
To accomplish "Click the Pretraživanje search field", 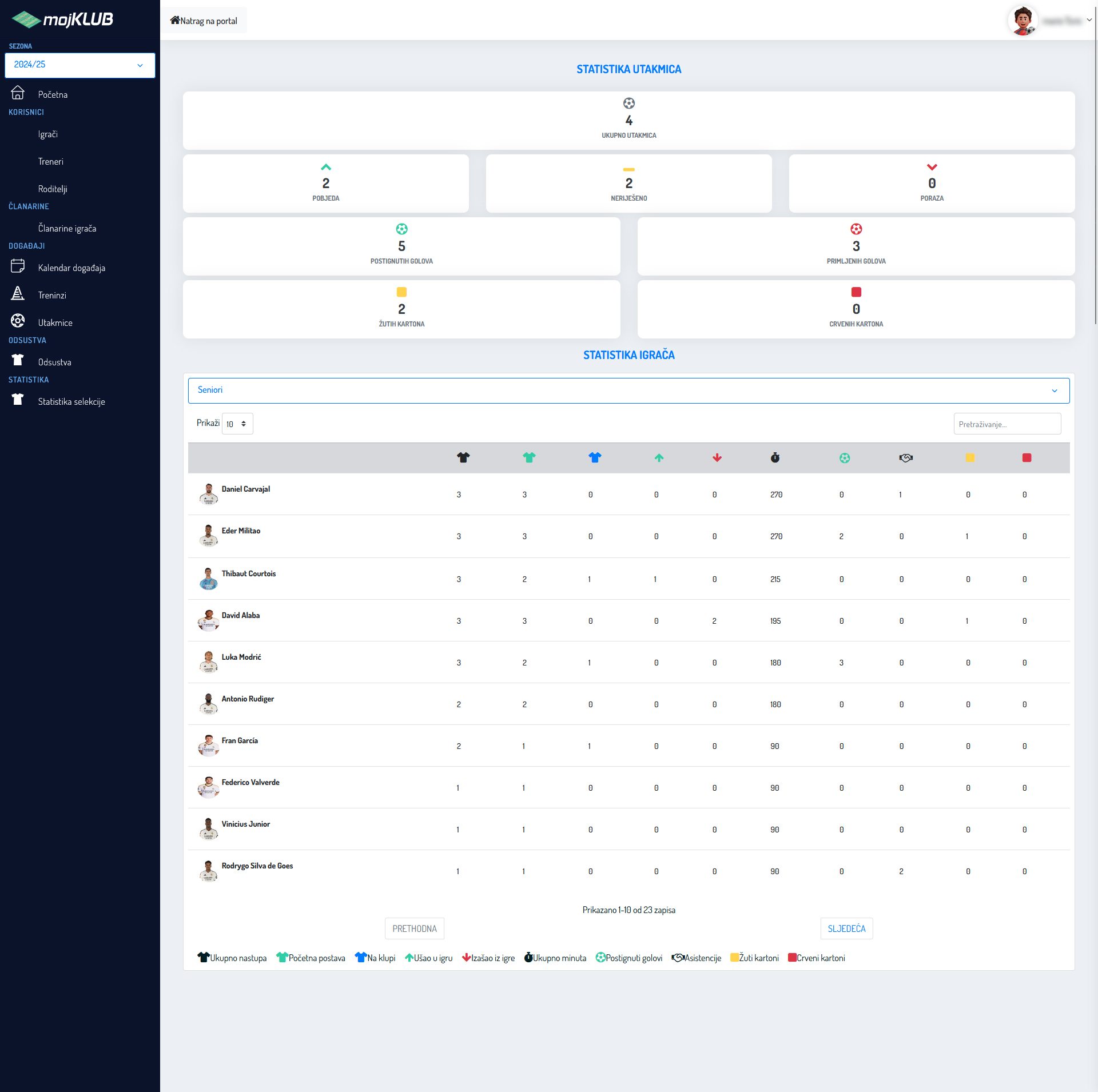I will tap(1006, 424).
